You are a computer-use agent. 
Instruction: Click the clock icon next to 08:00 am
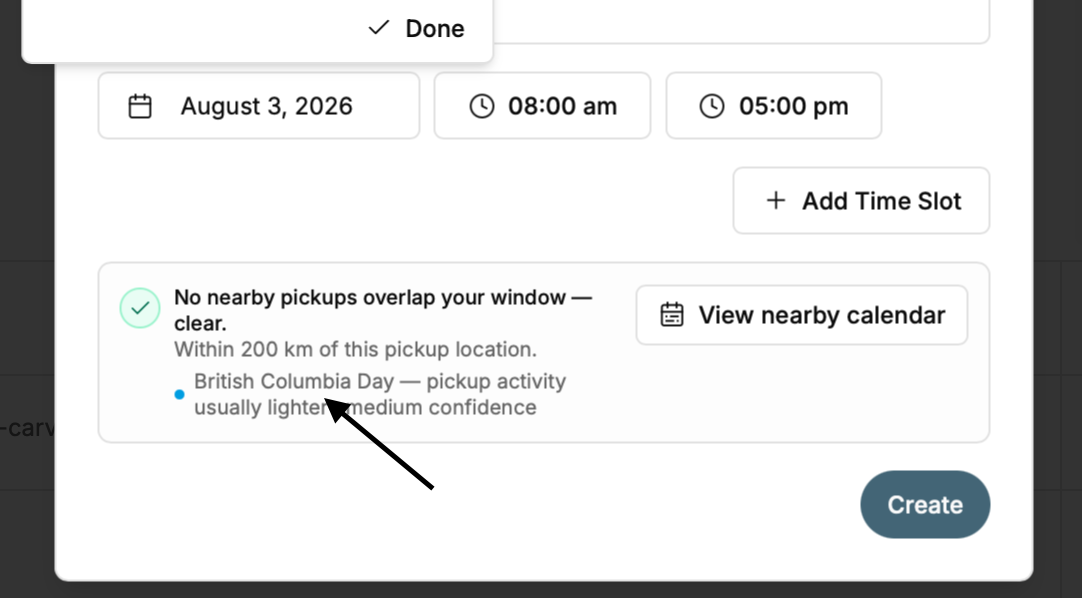tap(482, 106)
